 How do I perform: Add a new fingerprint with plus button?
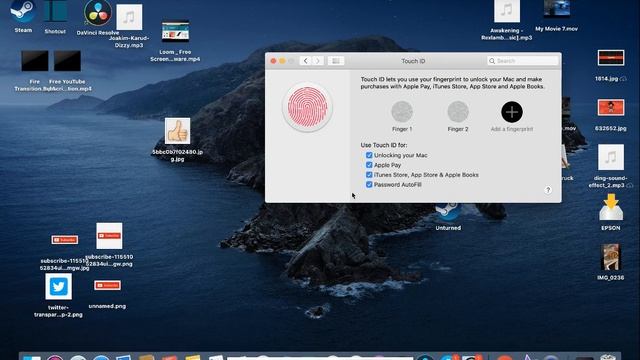click(x=512, y=112)
